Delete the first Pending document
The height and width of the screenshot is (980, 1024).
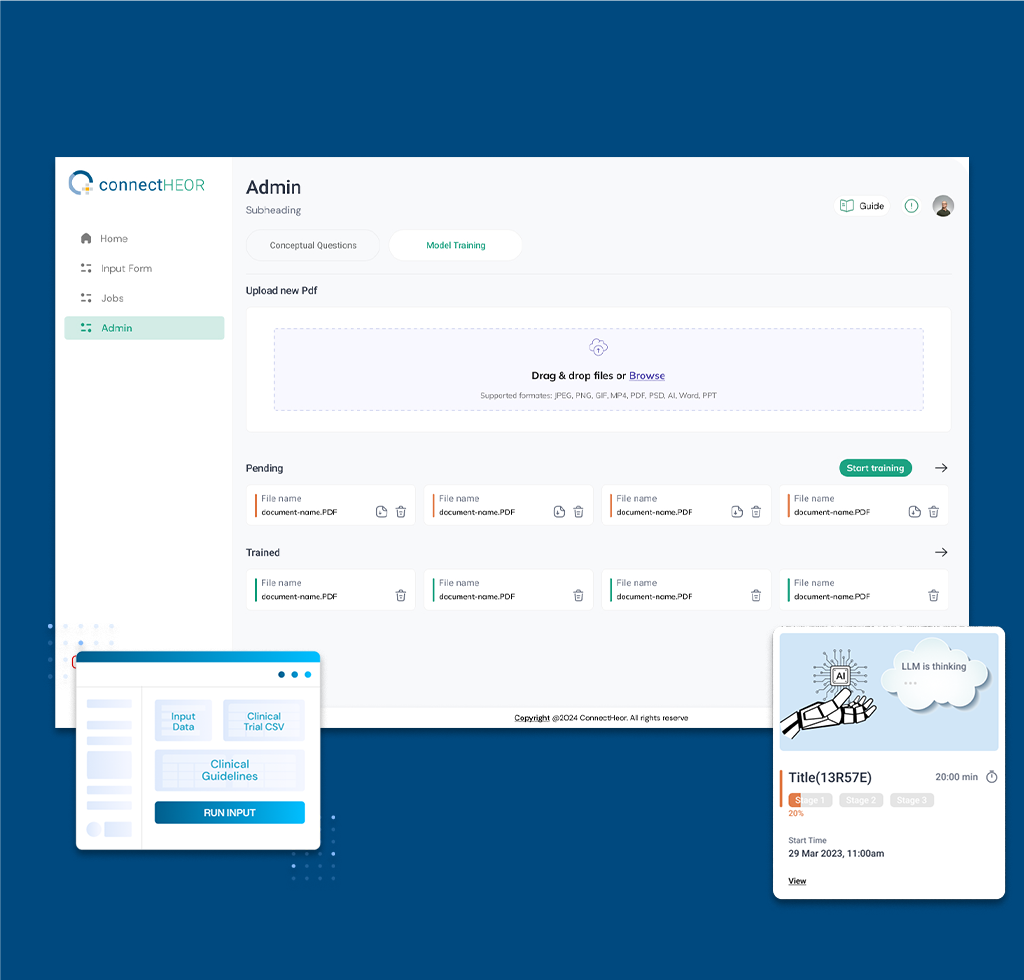point(401,512)
